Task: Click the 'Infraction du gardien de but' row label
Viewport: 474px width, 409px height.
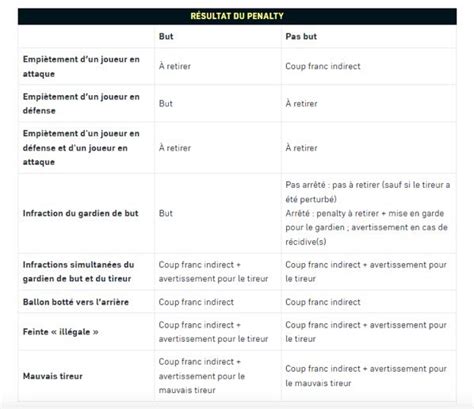Action: click(80, 213)
